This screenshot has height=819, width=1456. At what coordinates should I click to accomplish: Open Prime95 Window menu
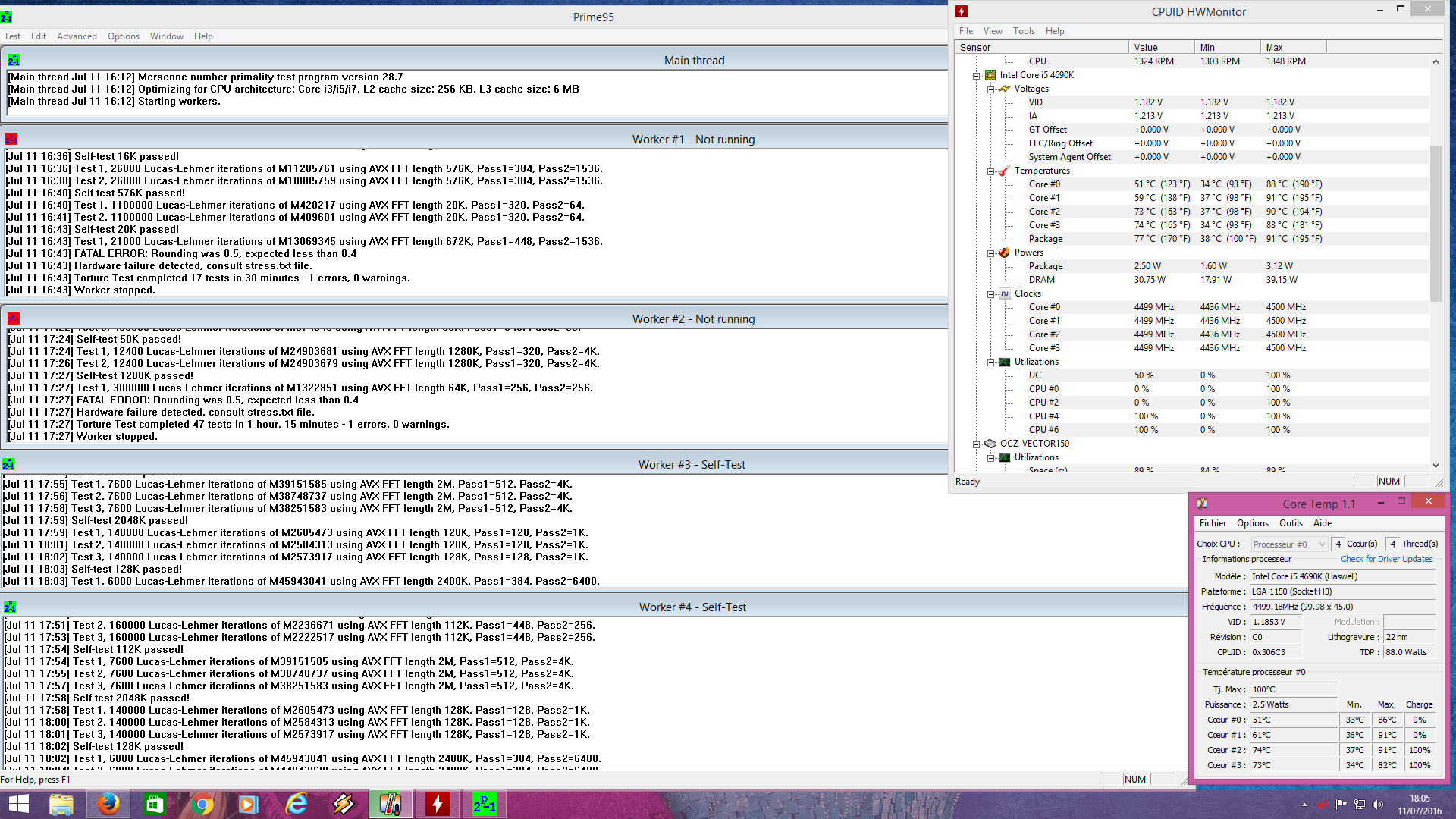[x=166, y=36]
